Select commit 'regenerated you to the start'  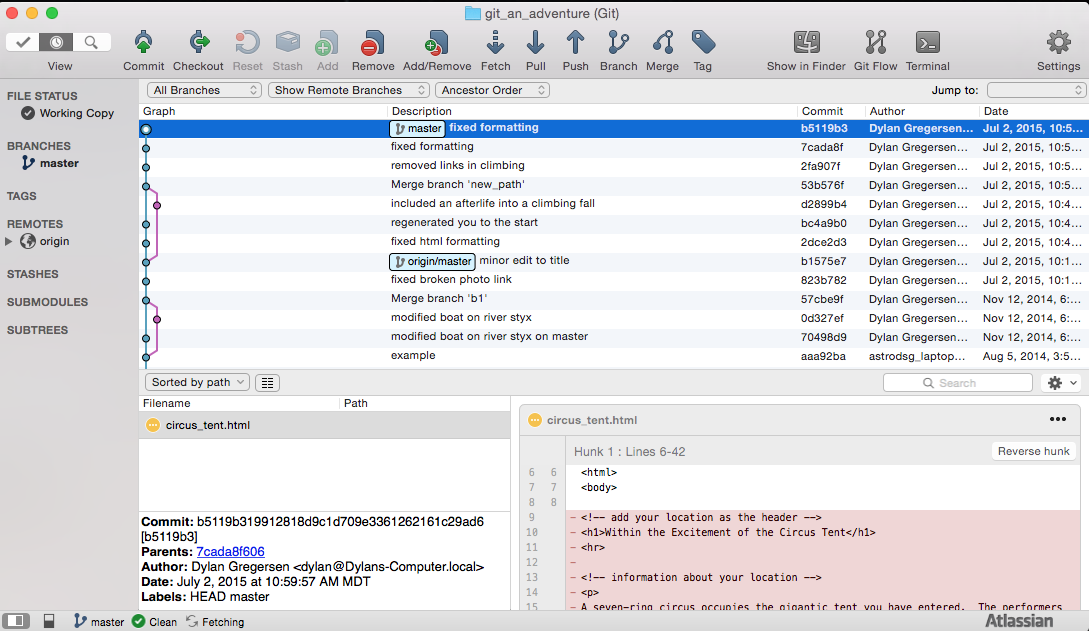point(613,223)
